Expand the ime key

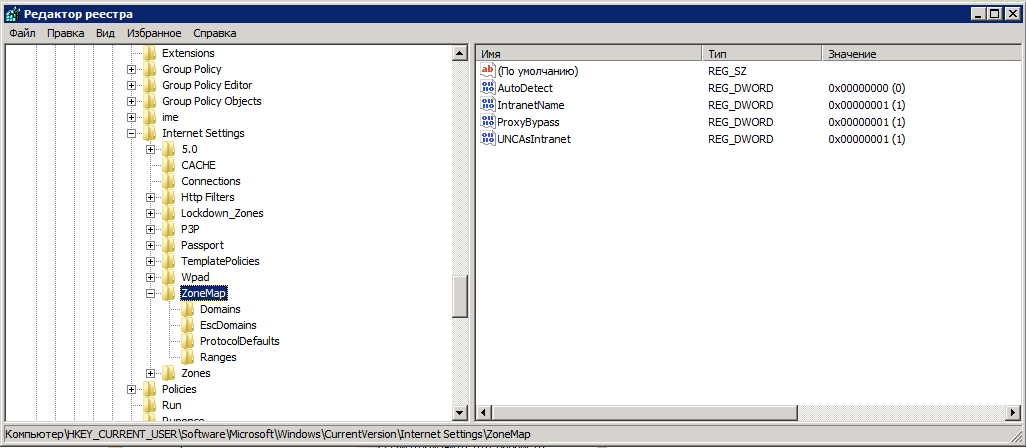tap(132, 118)
